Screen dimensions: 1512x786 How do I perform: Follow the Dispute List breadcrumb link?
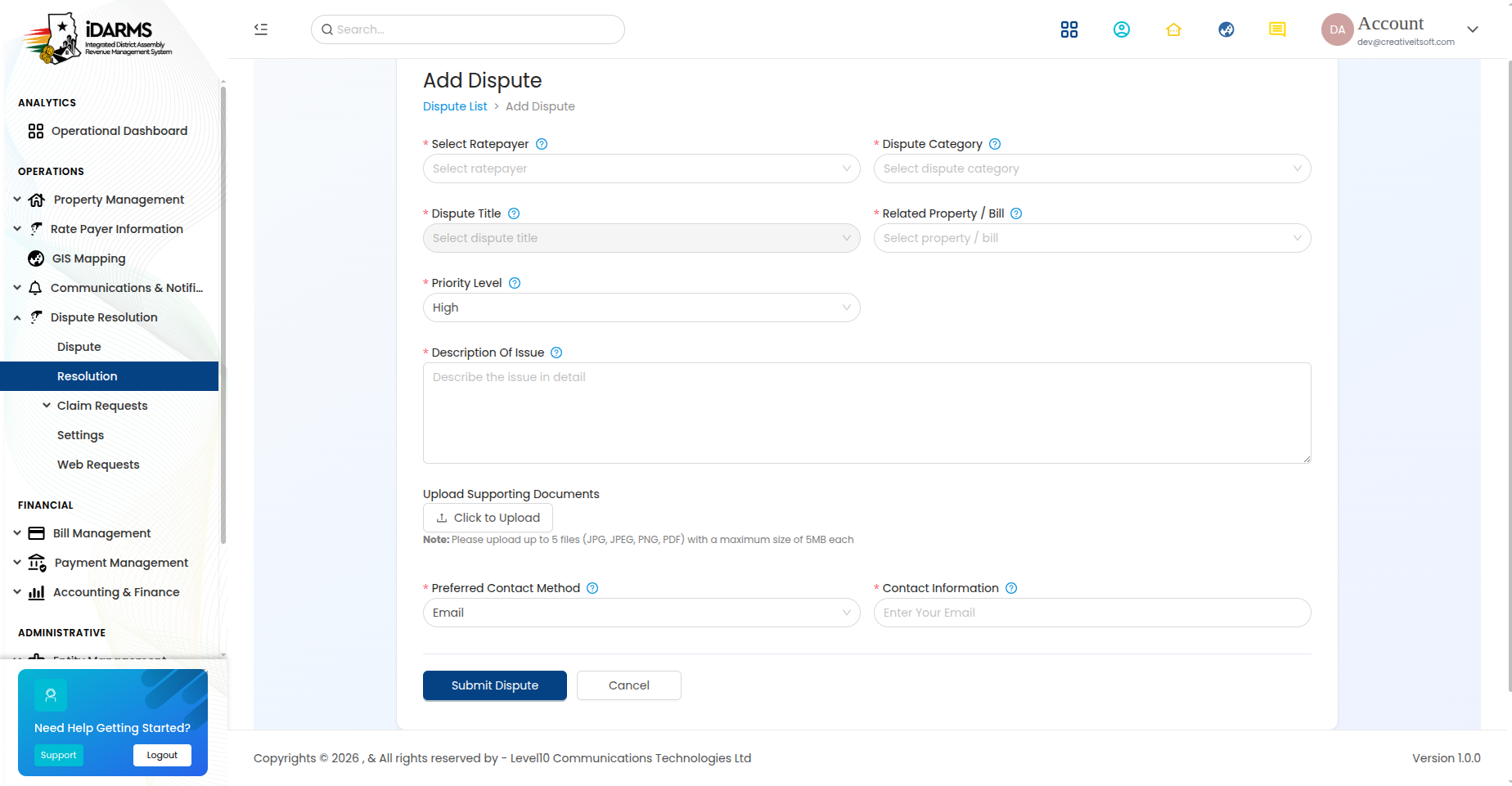(x=455, y=106)
